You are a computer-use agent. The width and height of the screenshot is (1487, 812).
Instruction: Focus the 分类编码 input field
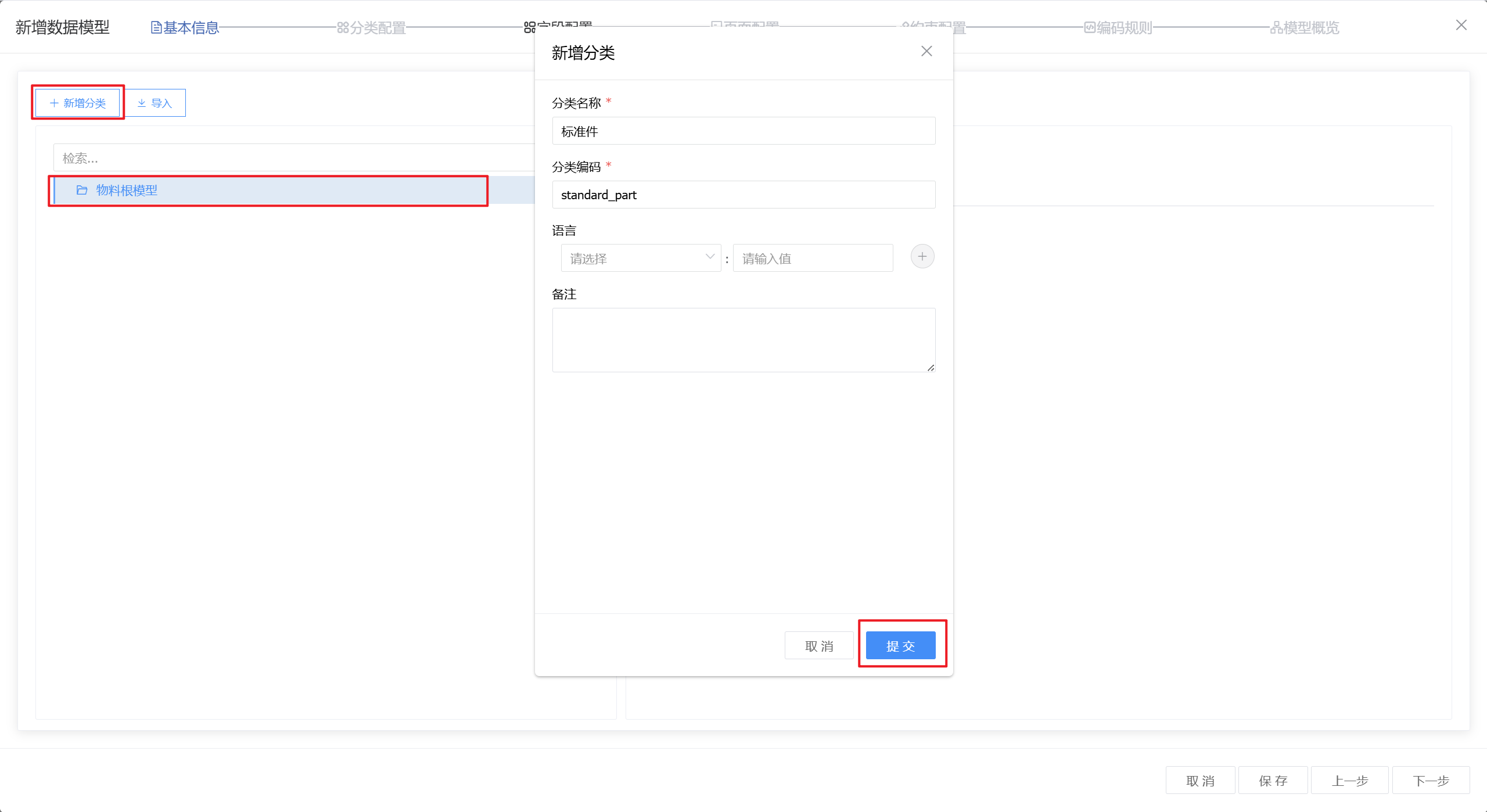pyautogui.click(x=743, y=195)
